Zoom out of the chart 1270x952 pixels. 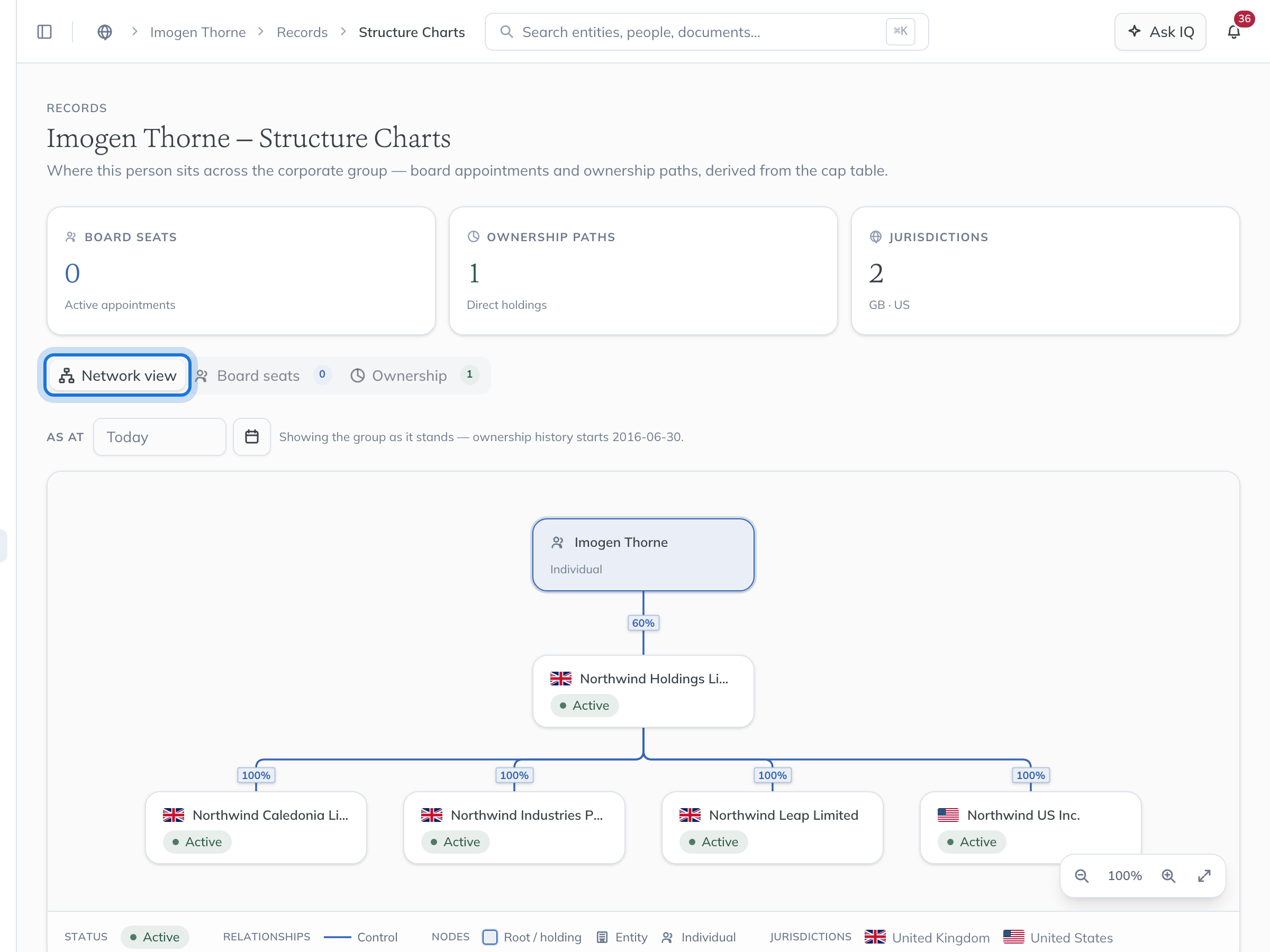point(1082,875)
